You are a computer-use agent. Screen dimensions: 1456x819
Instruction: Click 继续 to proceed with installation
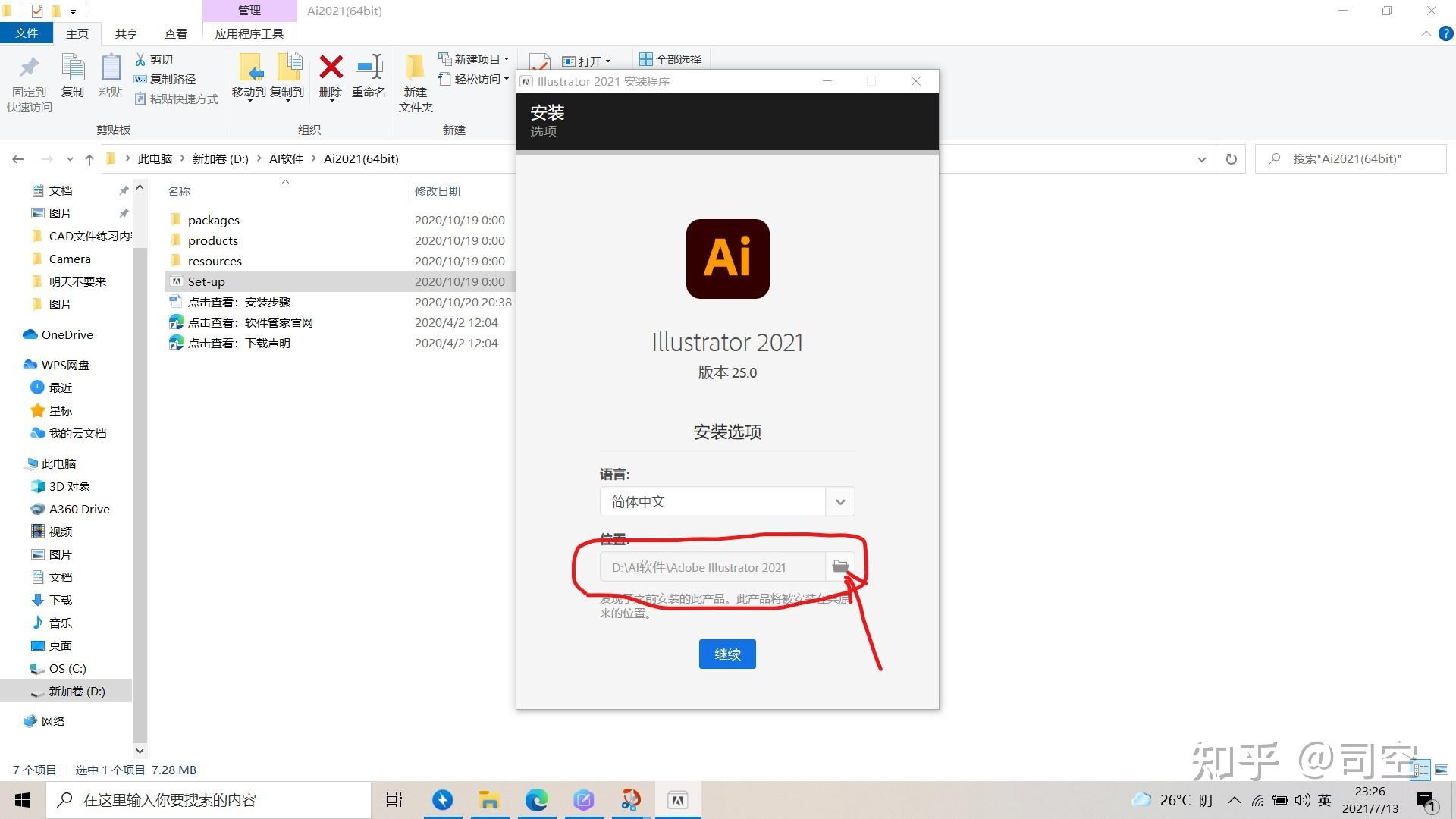coord(728,653)
